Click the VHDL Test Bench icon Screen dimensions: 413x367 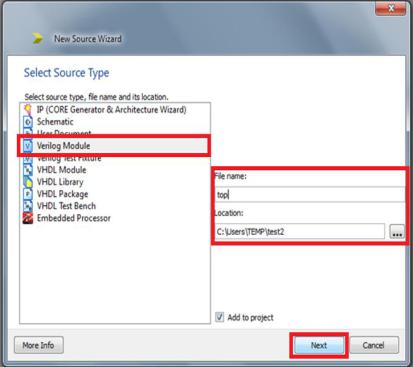28,206
